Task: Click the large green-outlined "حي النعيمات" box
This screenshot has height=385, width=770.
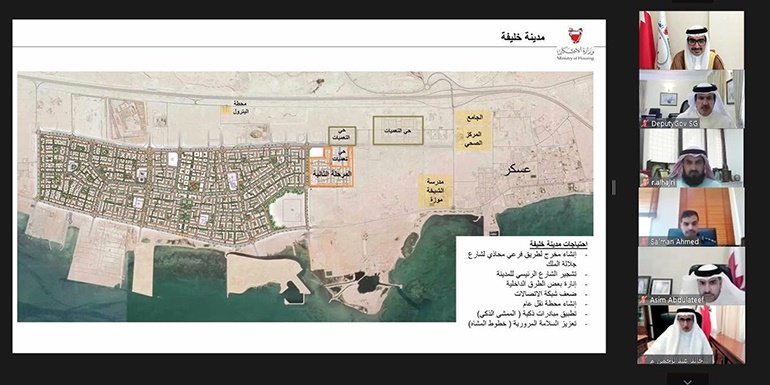Action: click(398, 130)
